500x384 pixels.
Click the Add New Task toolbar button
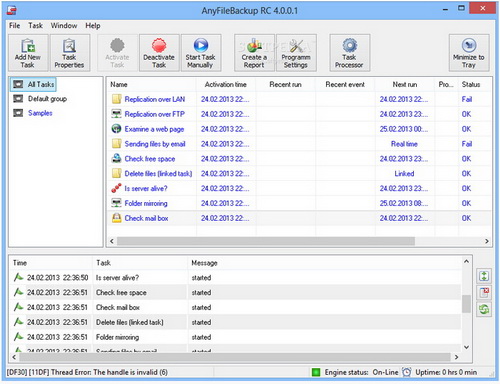point(28,53)
